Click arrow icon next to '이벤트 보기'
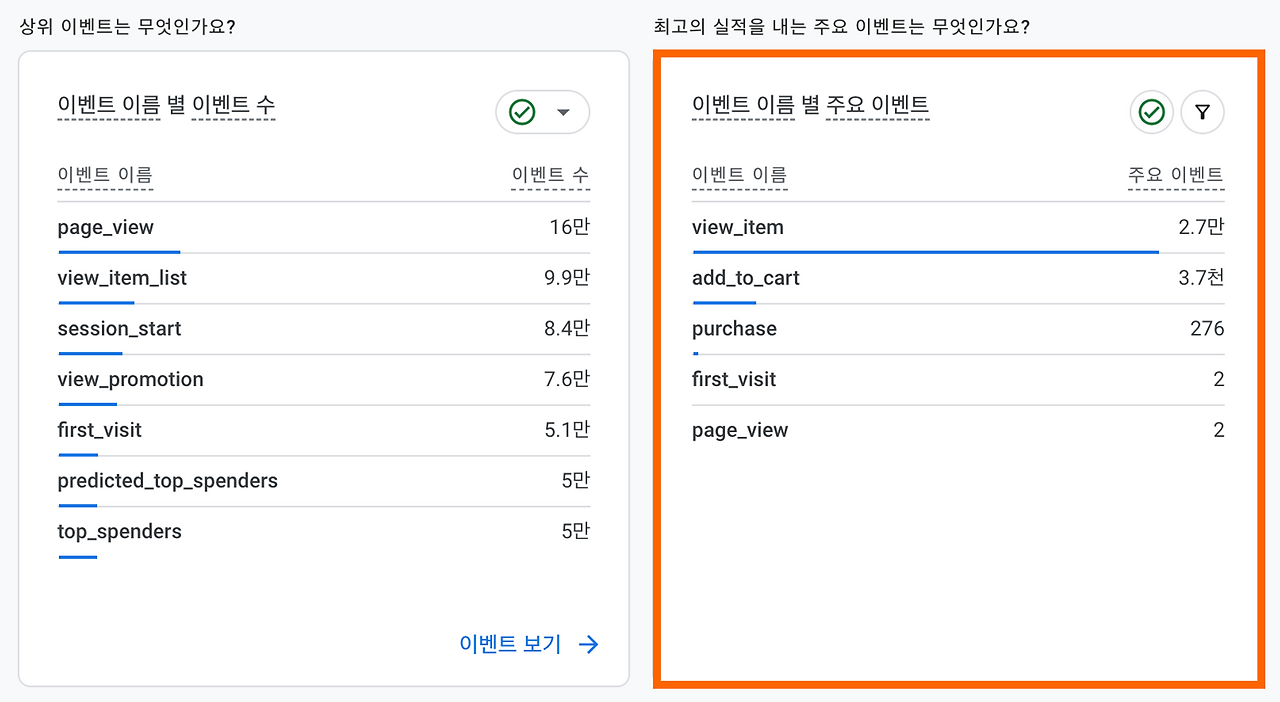Image resolution: width=1280 pixels, height=702 pixels. [589, 644]
